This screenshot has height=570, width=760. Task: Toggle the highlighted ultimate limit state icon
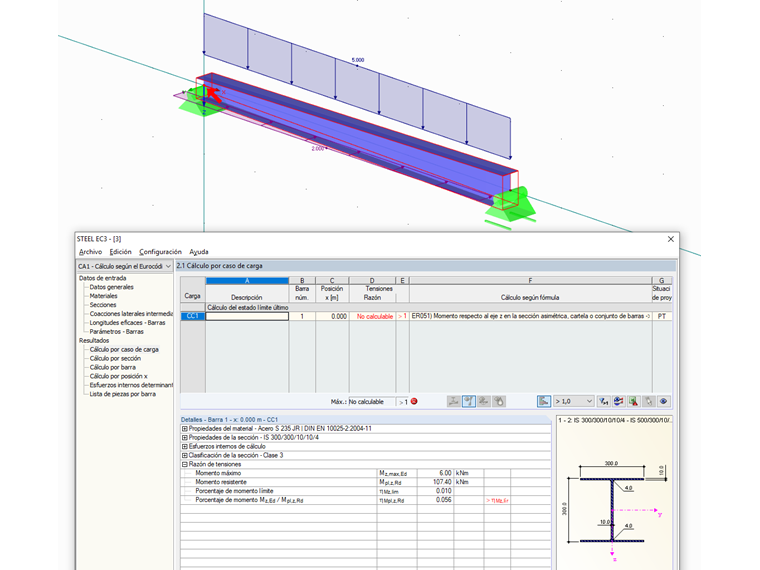pyautogui.click(x=469, y=401)
